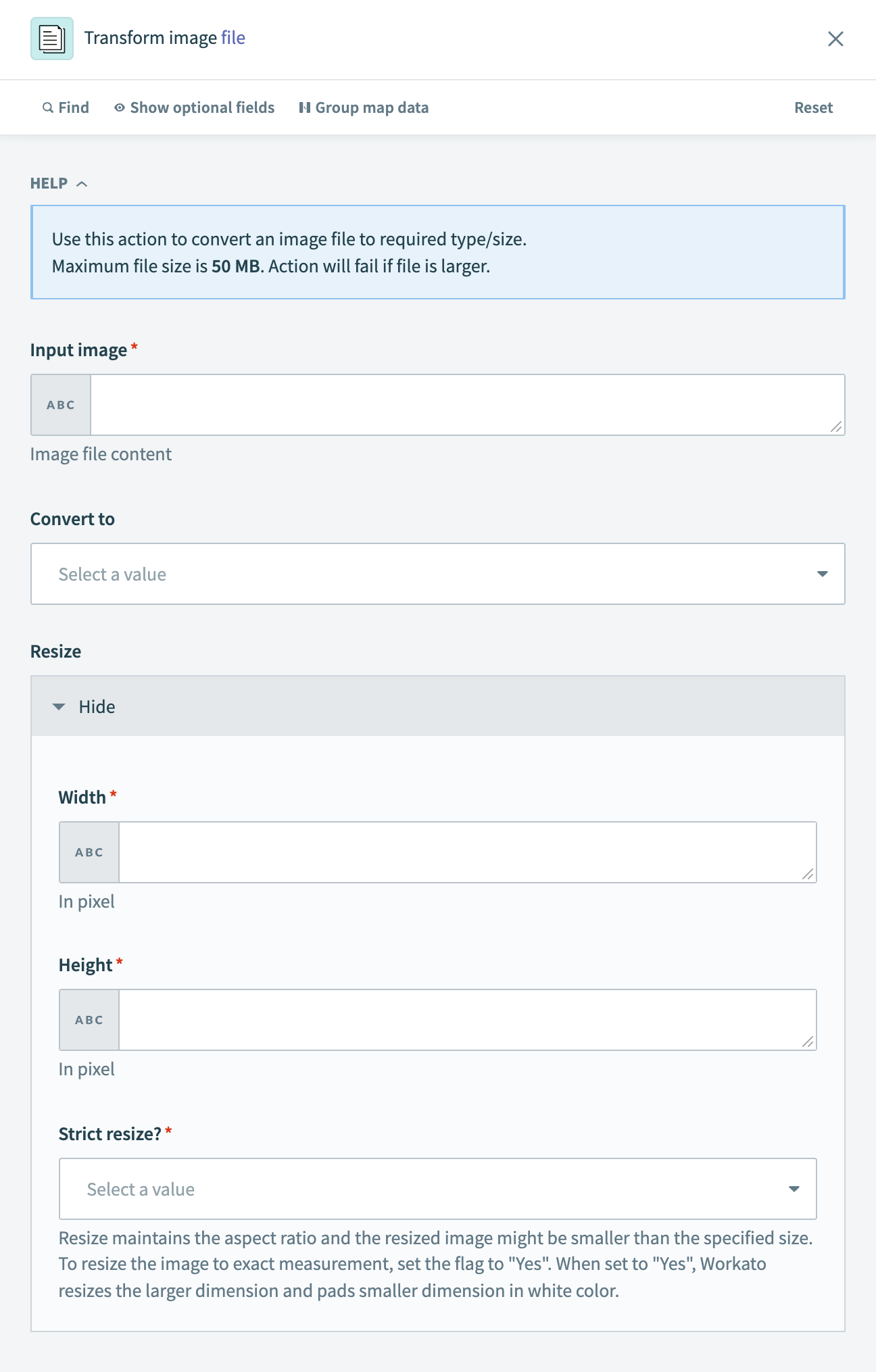Click the Find magnifying glass icon

pos(47,107)
